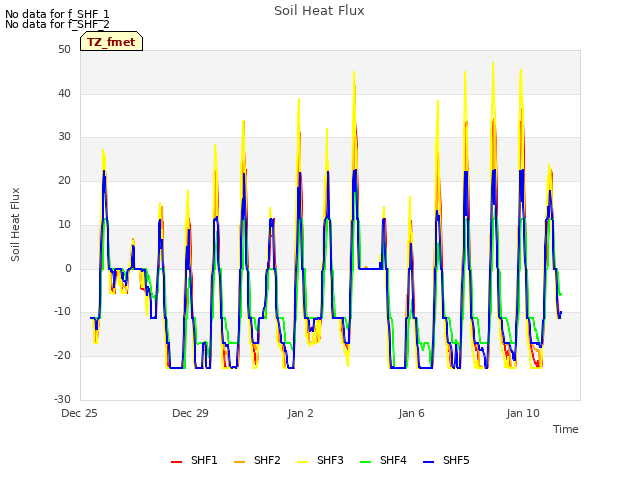This screenshot has height=480, width=640.
Task: Toggle the SHF5 series in the legend
Action: point(446,460)
